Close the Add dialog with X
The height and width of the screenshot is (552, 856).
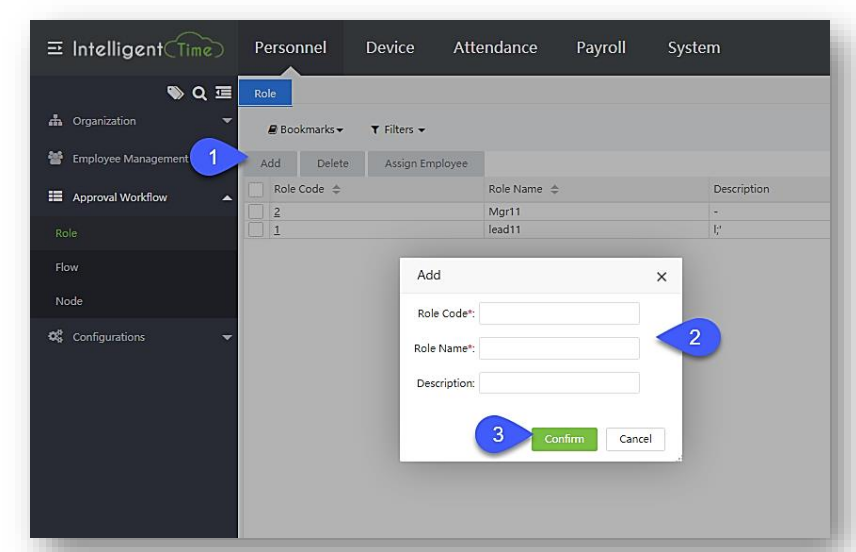(x=661, y=277)
